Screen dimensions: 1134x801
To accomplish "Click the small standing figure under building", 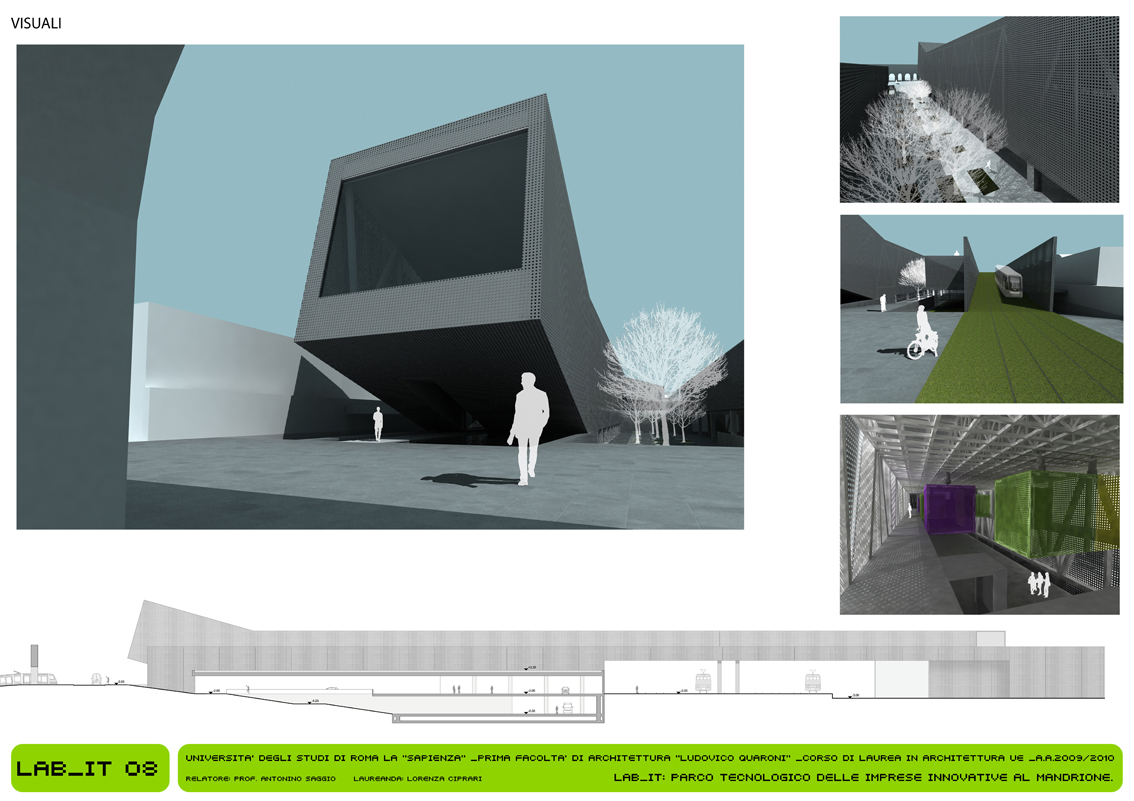I will (x=378, y=423).
